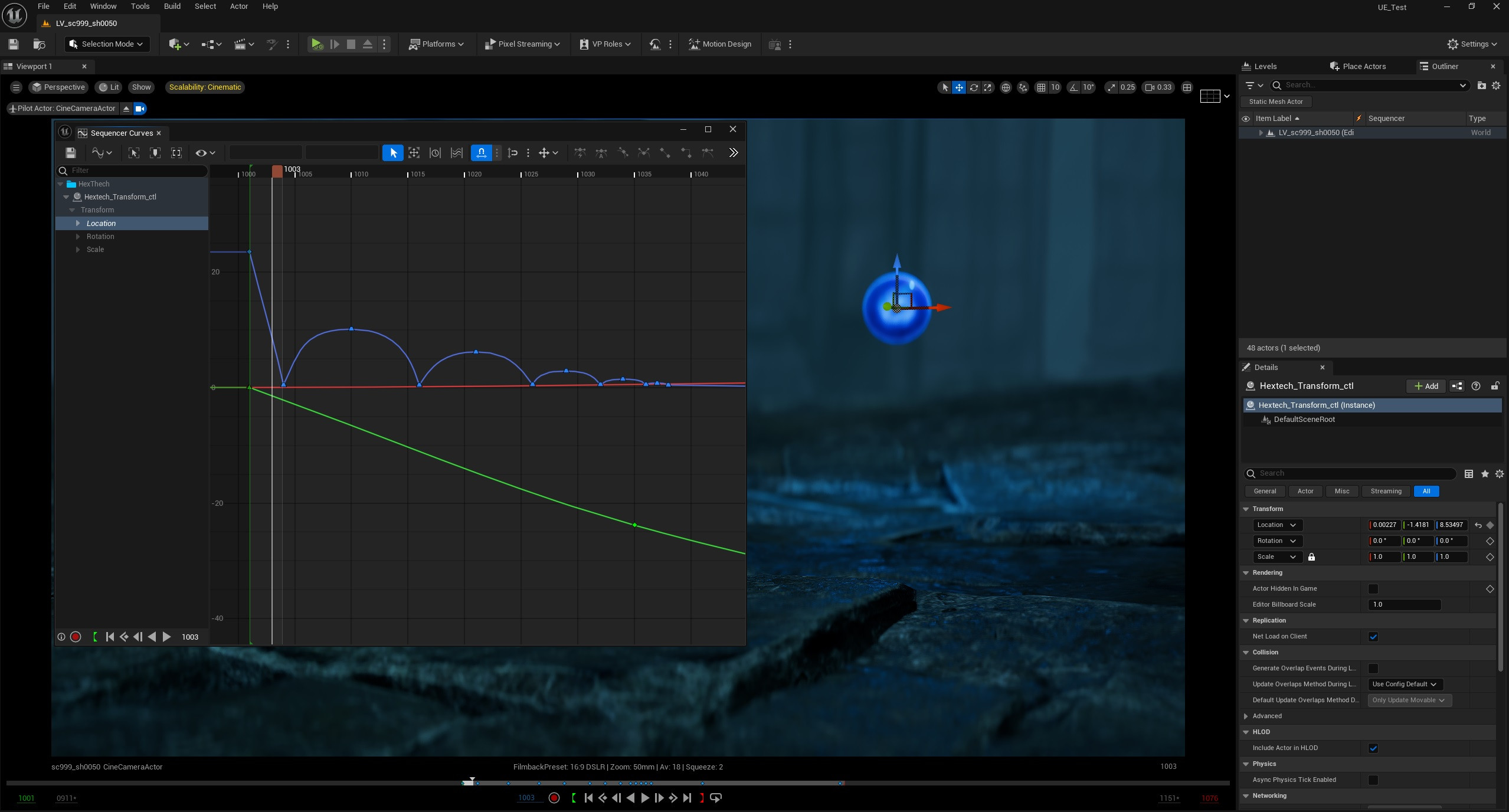Toggle surface snapping icon in viewport
This screenshot has height=812, width=1509.
tap(1023, 87)
